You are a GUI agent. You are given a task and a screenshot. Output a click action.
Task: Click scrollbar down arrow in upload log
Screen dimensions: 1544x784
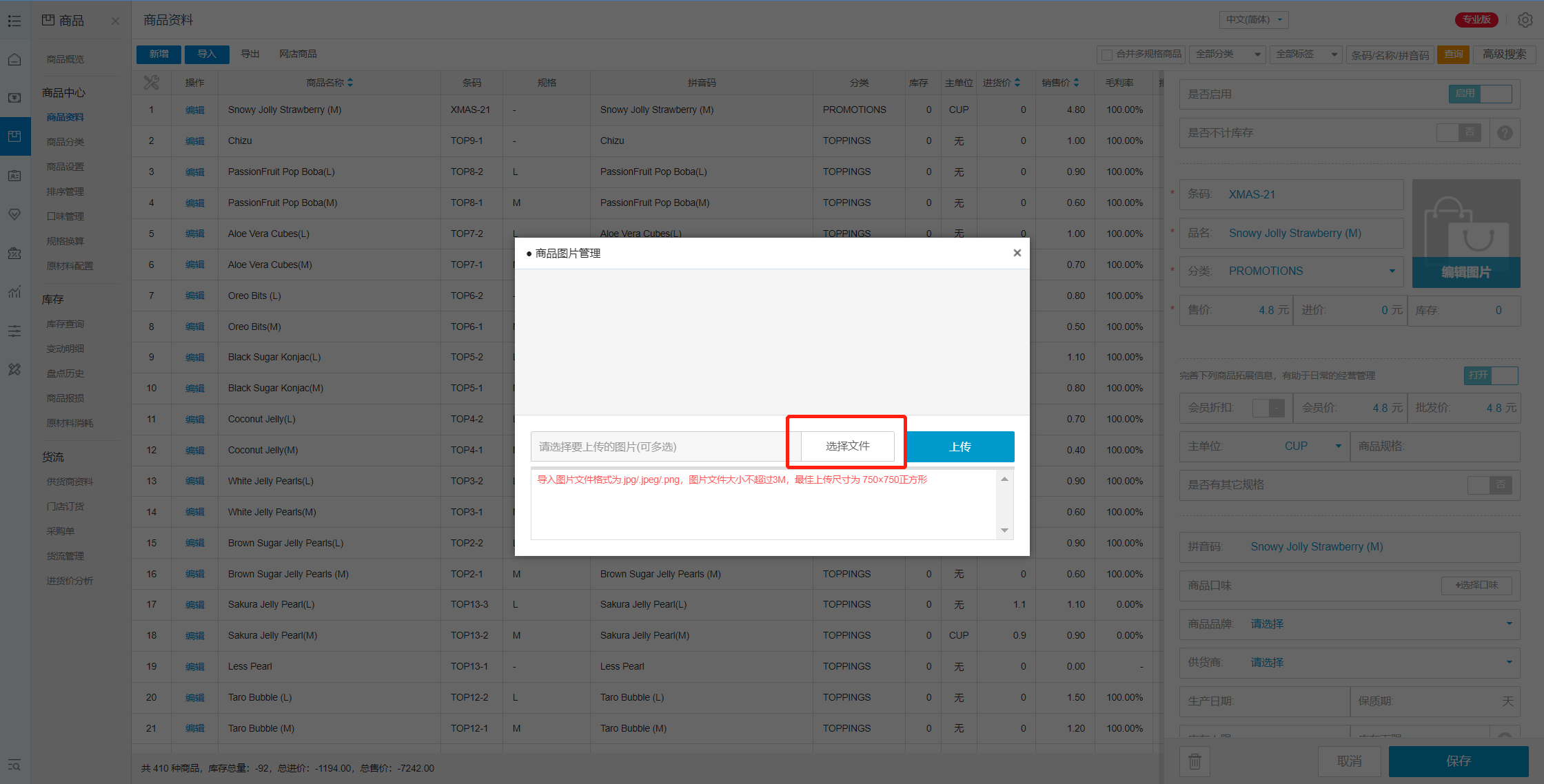point(1004,530)
